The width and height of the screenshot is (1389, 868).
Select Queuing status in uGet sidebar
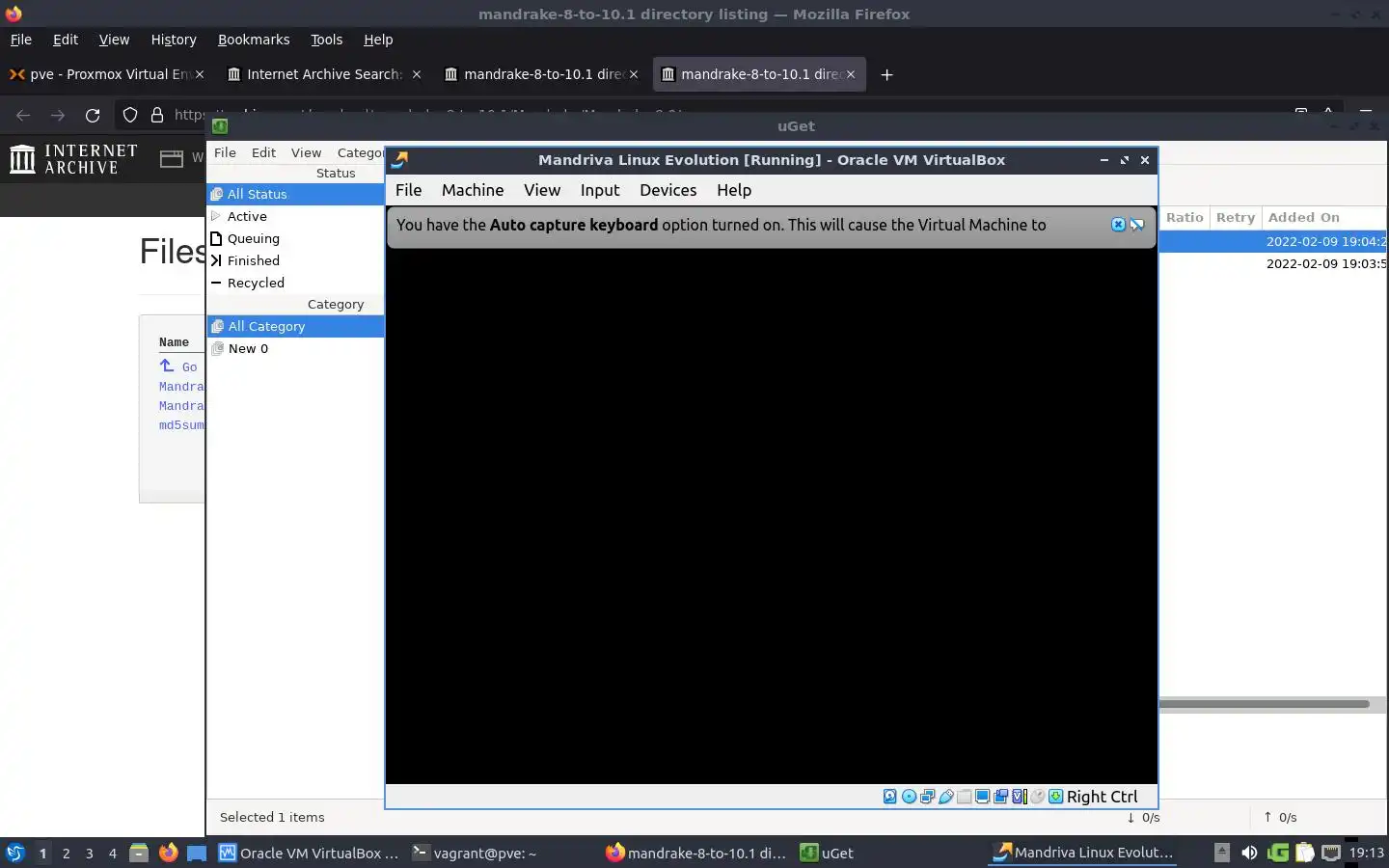(295, 238)
